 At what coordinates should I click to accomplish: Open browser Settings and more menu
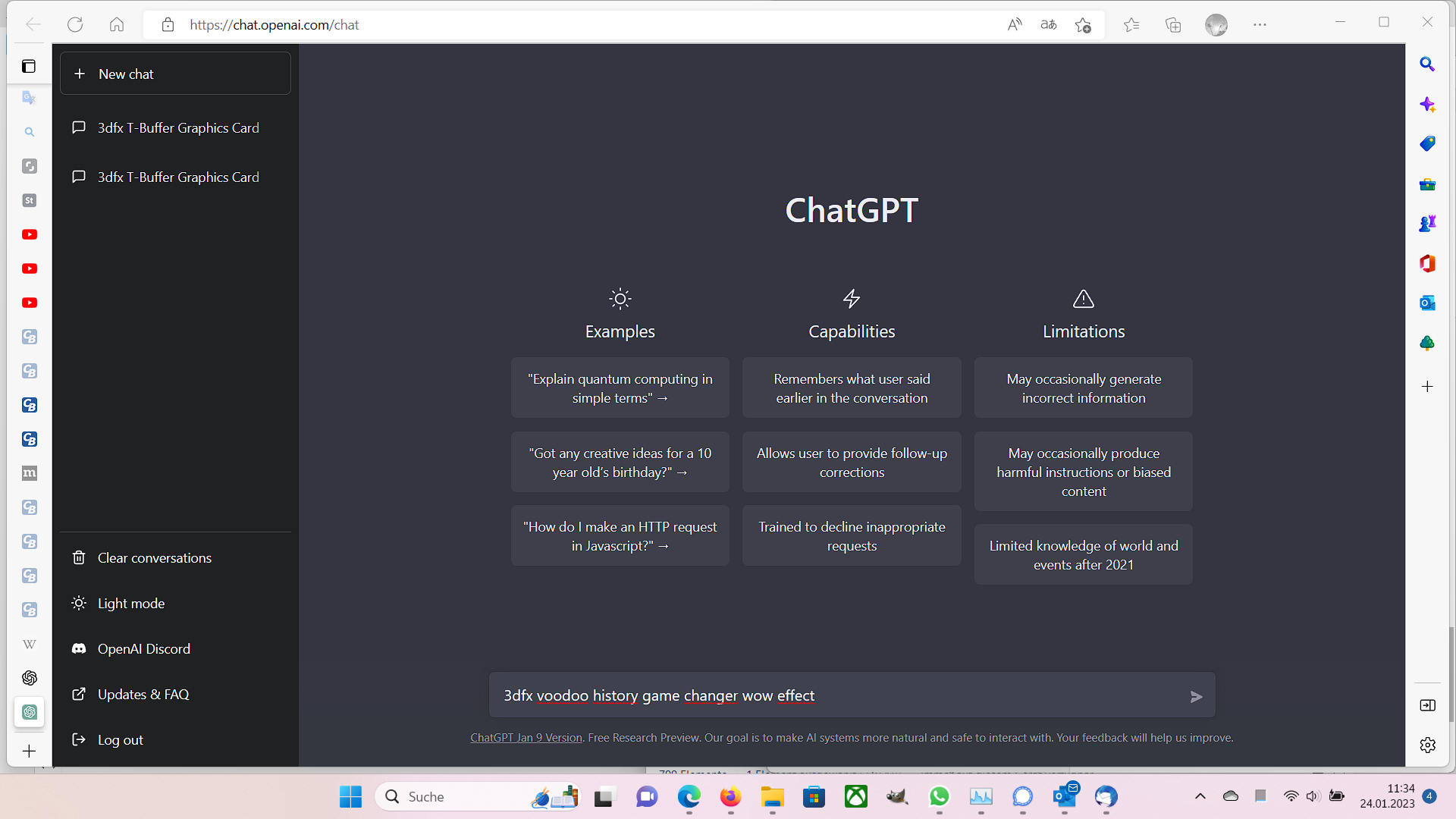1260,25
